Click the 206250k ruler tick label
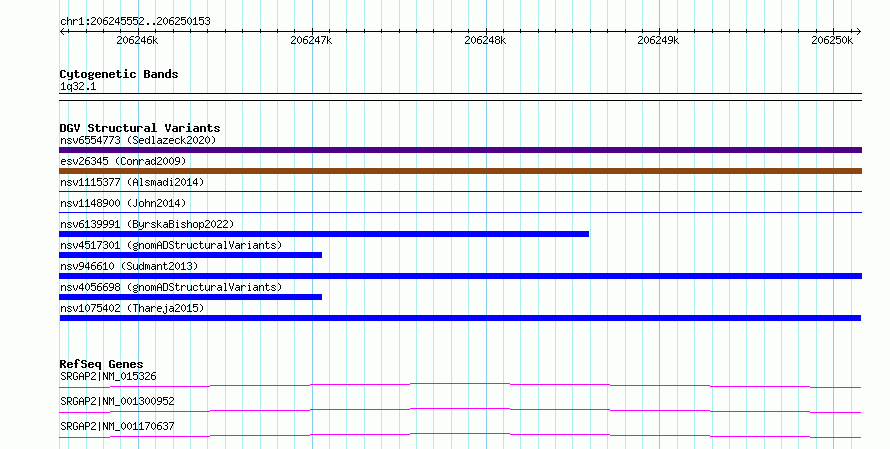The image size is (890, 449). [x=832, y=40]
